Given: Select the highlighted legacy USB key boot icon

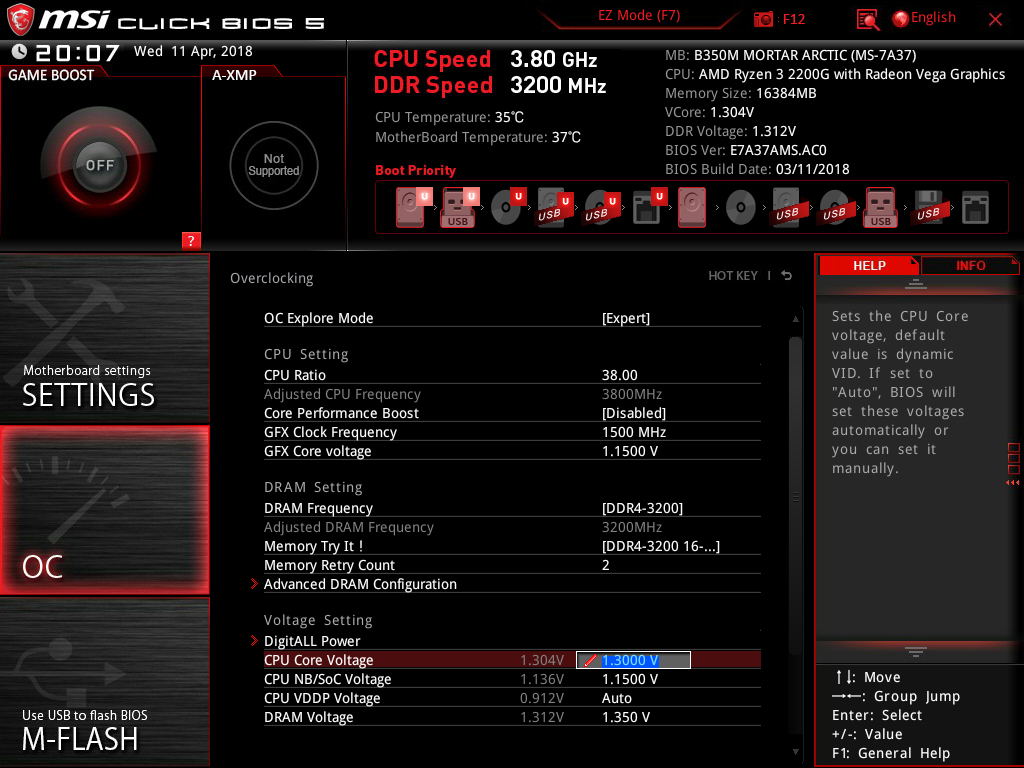Looking at the screenshot, I should click(880, 208).
